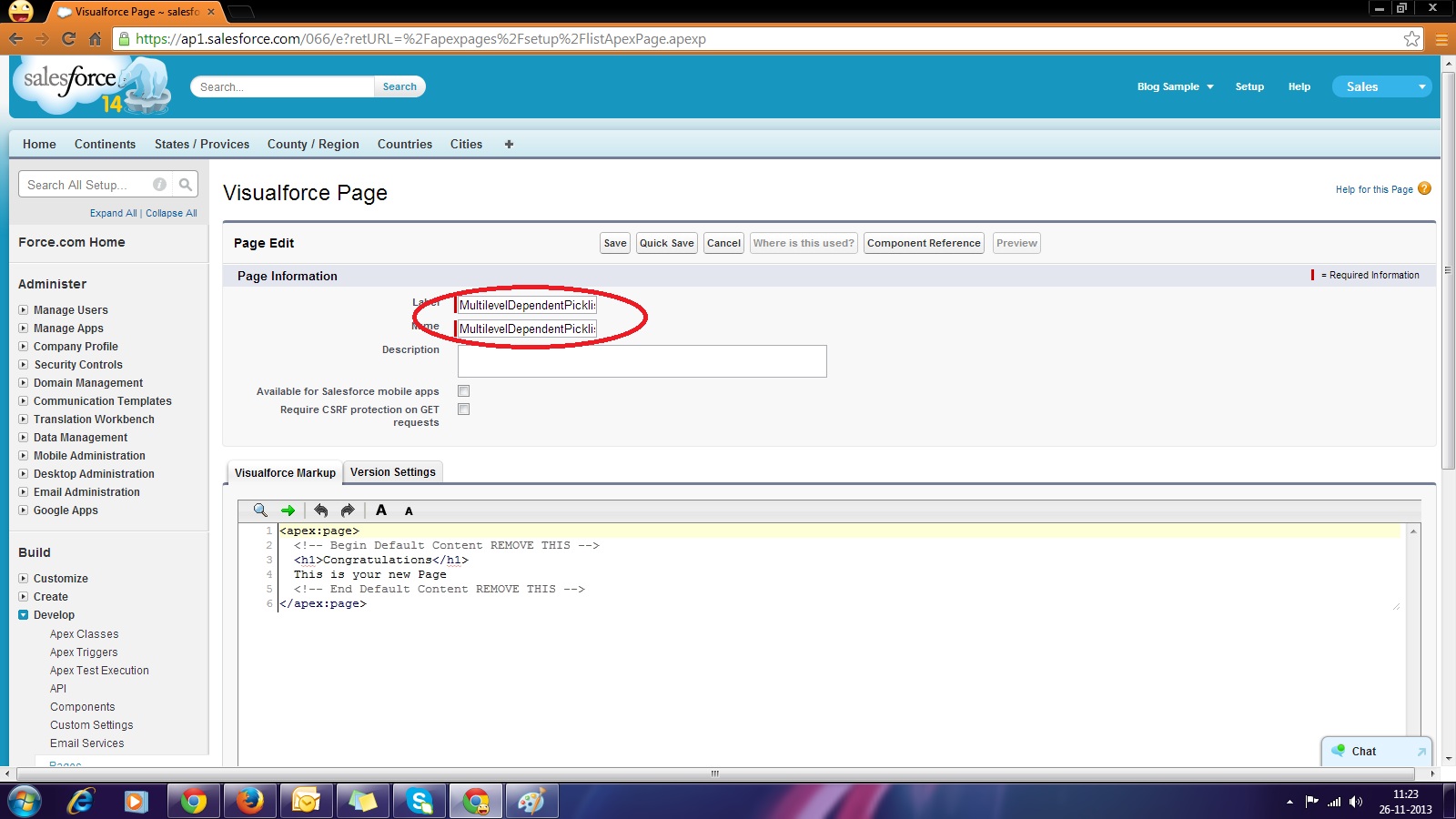The height and width of the screenshot is (819, 1456).
Task: Click the browser home icon
Action: (95, 39)
